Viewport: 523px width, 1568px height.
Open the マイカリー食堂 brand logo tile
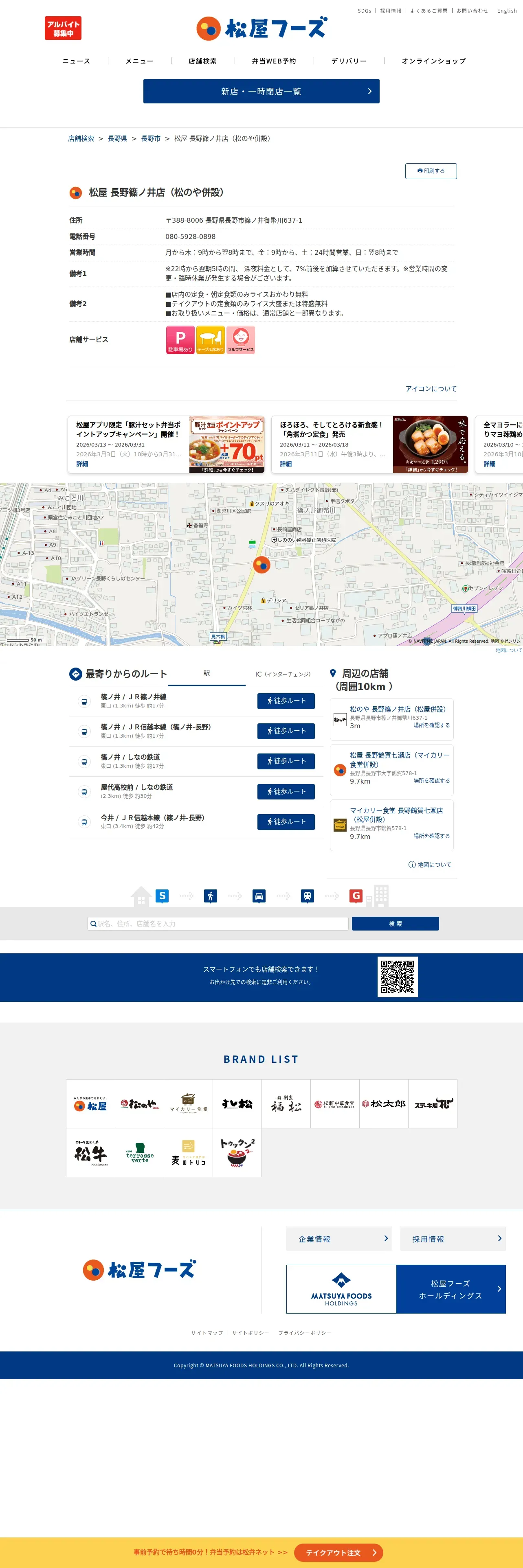coord(188,1104)
